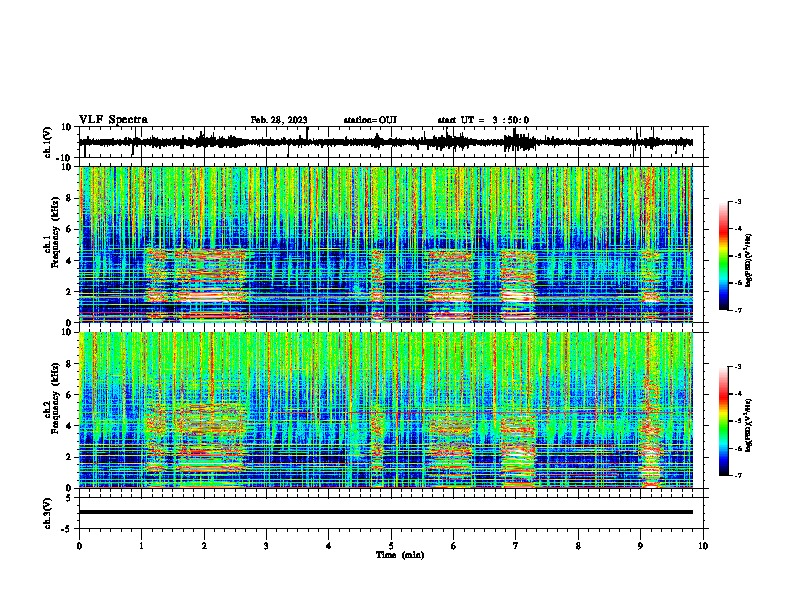Click the "Time (min)" x-axis label
Image resolution: width=792 pixels, height=612 pixels.
click(x=400, y=555)
